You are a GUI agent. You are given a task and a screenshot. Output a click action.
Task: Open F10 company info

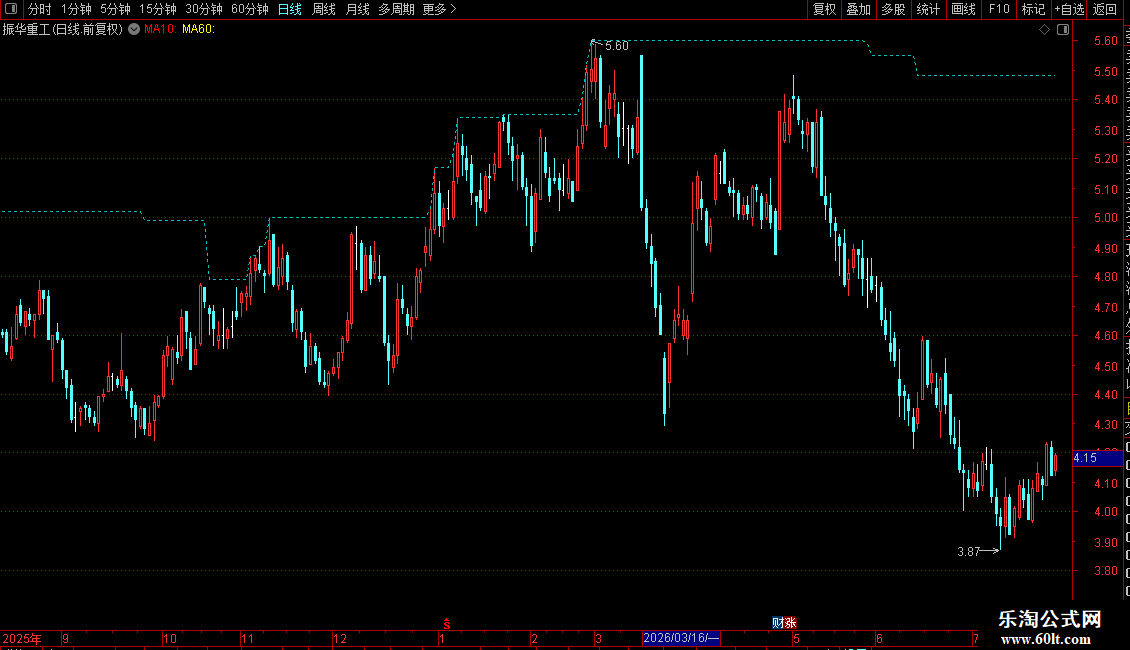point(999,9)
